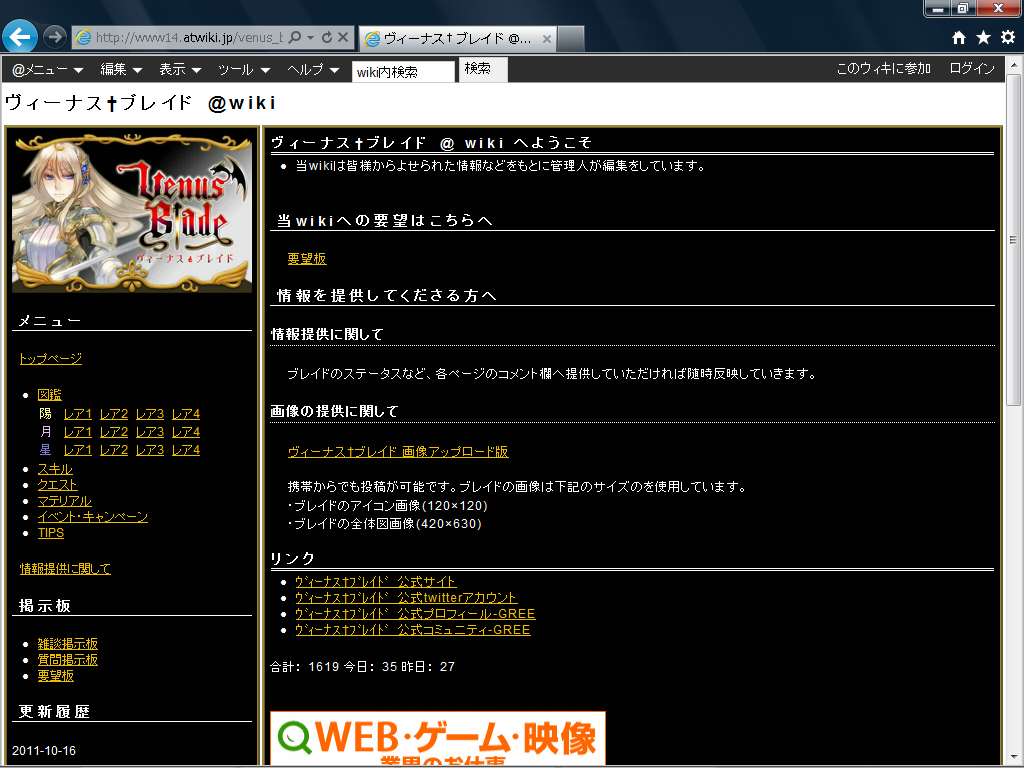This screenshot has height=768, width=1024.
Task: Minimize the browser window
Action: [938, 8]
